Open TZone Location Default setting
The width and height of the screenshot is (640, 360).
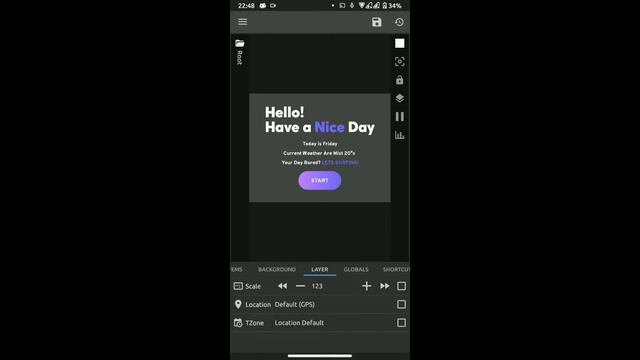299,323
